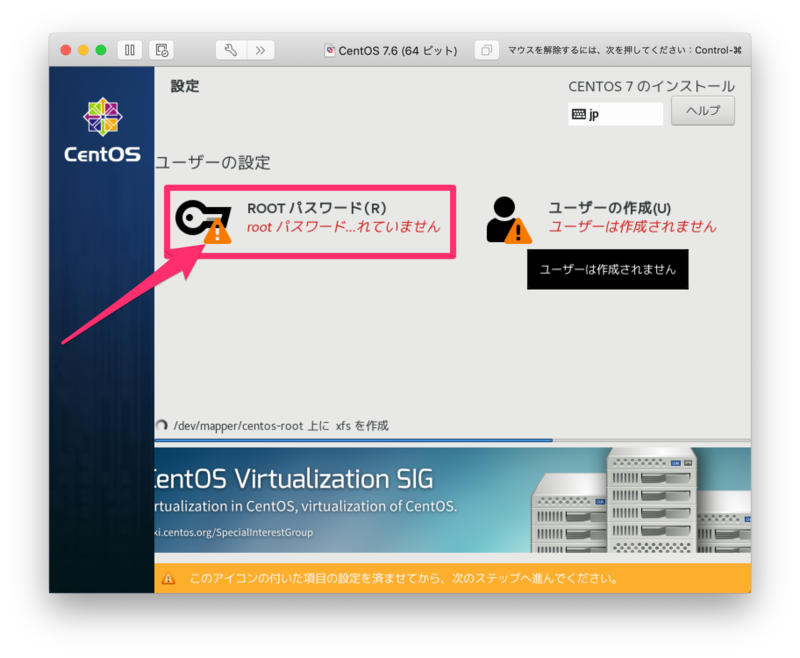Click the orange warning message text
This screenshot has width=800, height=658.
pos(404,578)
